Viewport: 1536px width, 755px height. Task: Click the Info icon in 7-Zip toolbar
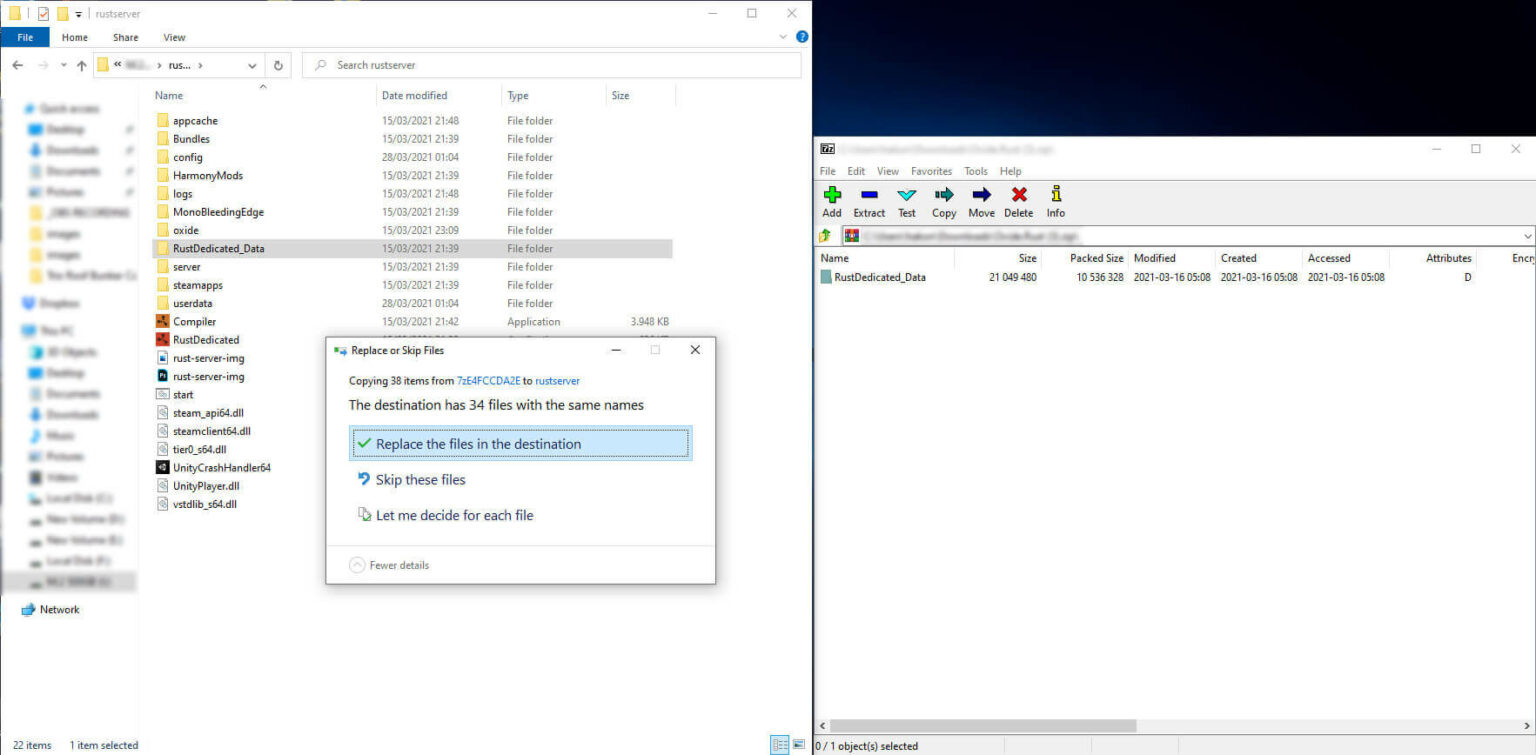click(1055, 201)
